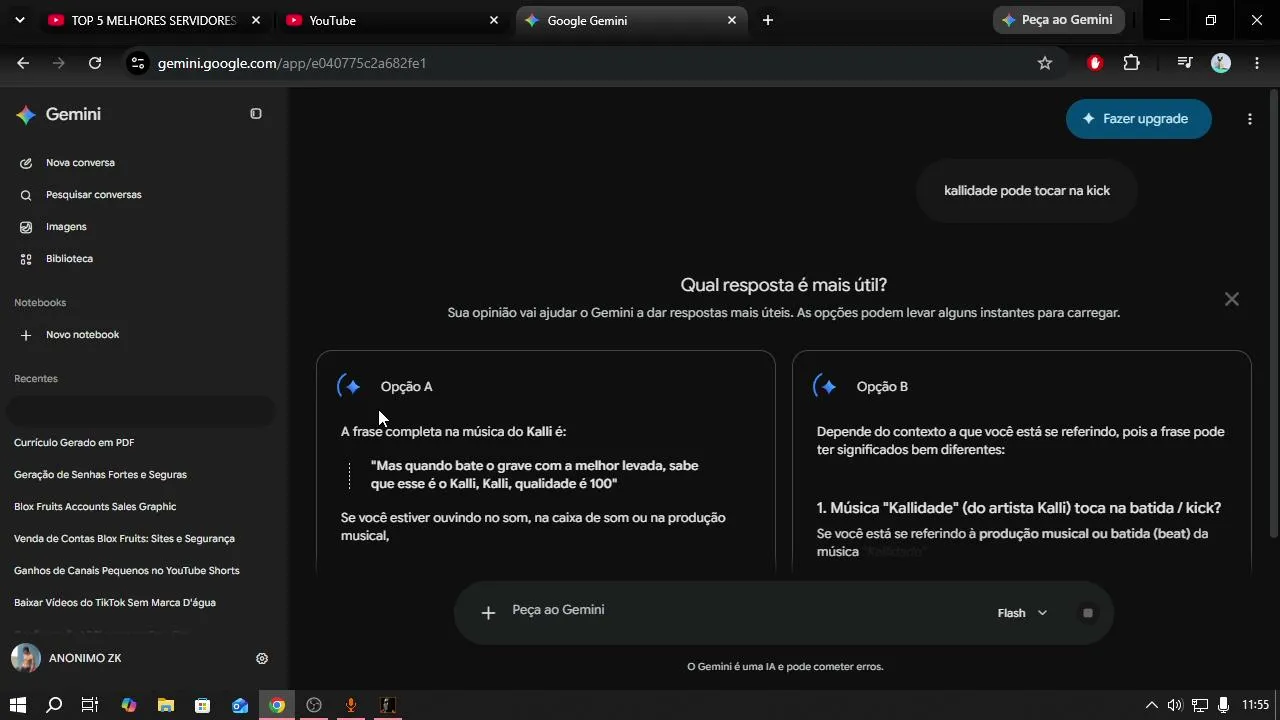Open Gemini settings gear in sidebar
This screenshot has width=1280, height=720.
click(262, 658)
